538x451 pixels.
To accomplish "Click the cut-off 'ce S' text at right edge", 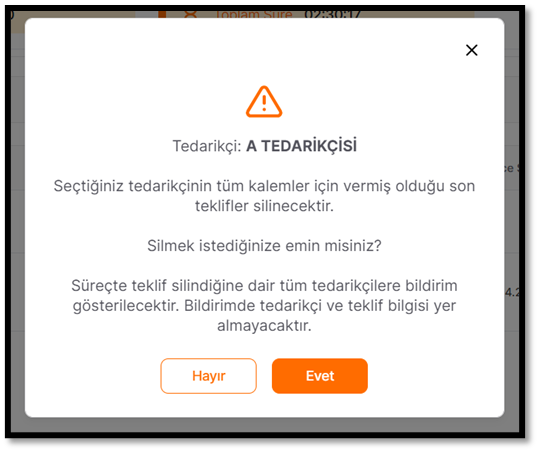I will pyautogui.click(x=512, y=168).
